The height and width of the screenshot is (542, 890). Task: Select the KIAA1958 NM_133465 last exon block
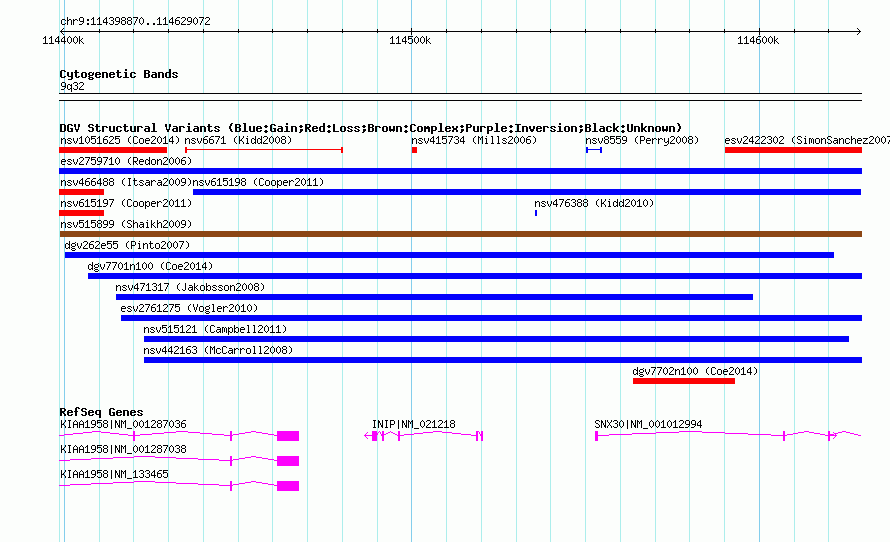tap(288, 486)
